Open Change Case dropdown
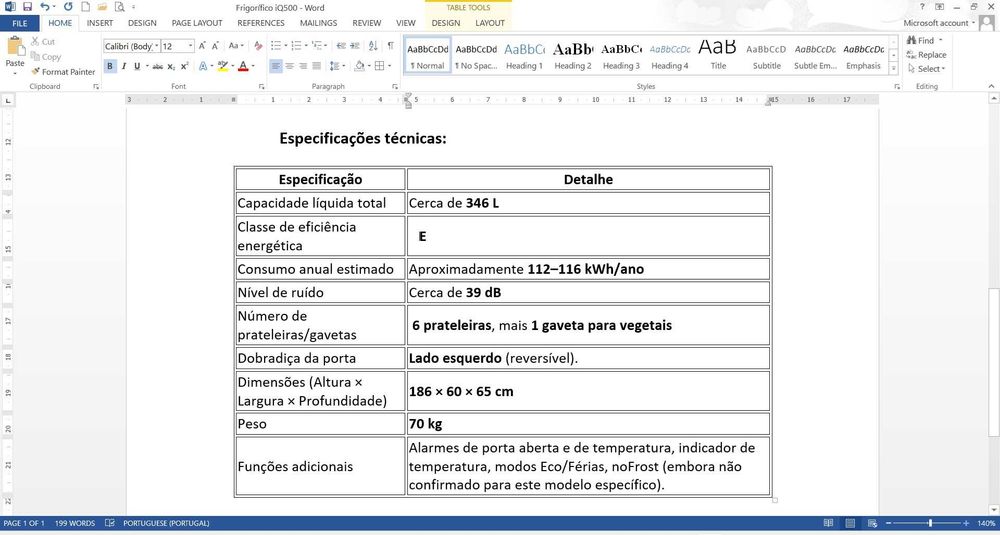Screen dimensions: 1000x535 pos(236,46)
